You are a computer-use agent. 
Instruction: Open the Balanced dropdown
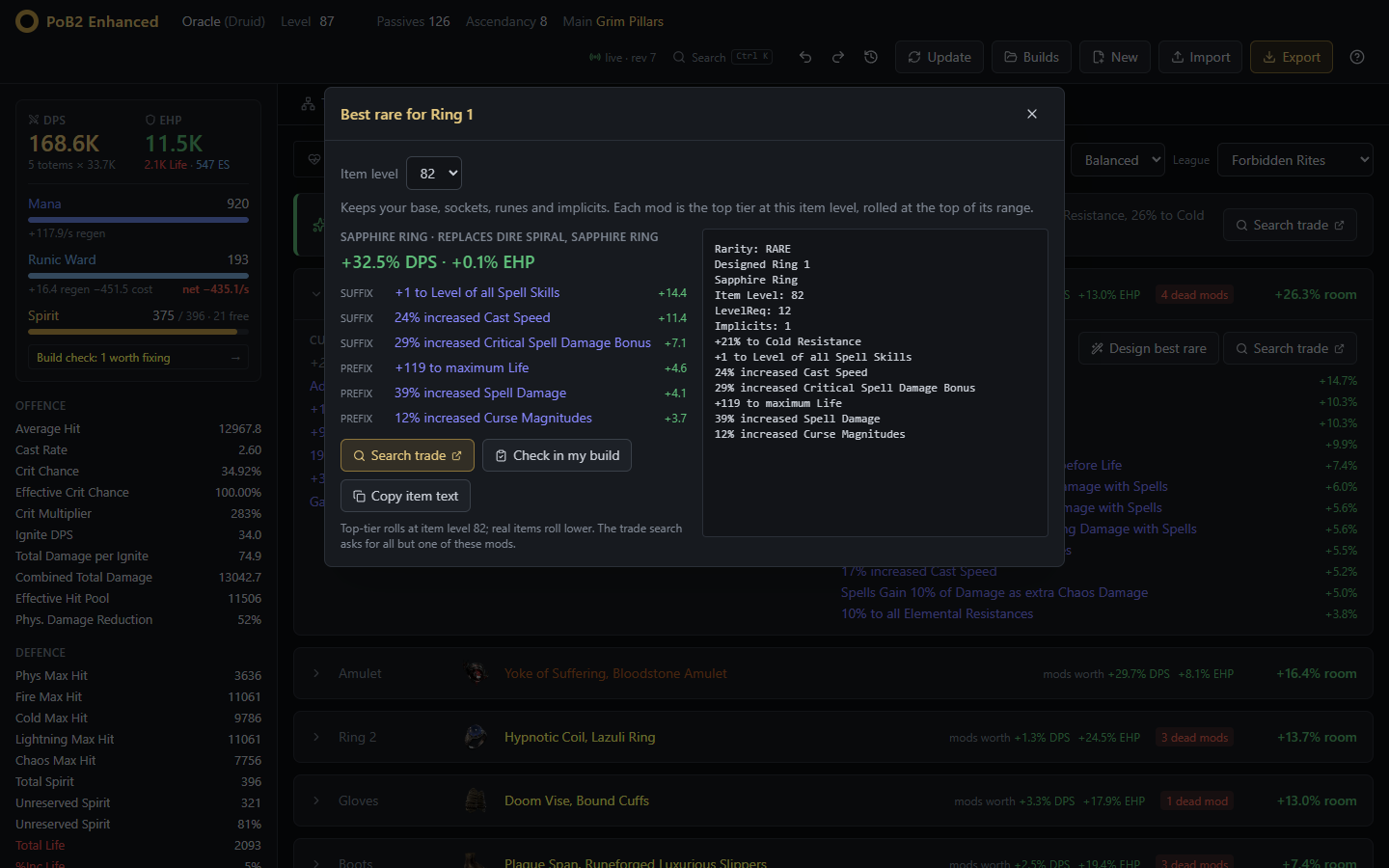[1117, 160]
